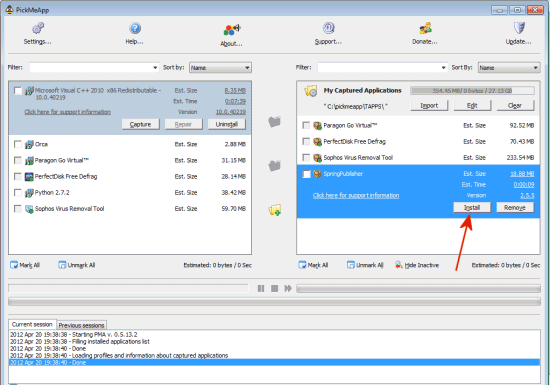
Task: Click the Uninstall button
Action: tap(227, 124)
